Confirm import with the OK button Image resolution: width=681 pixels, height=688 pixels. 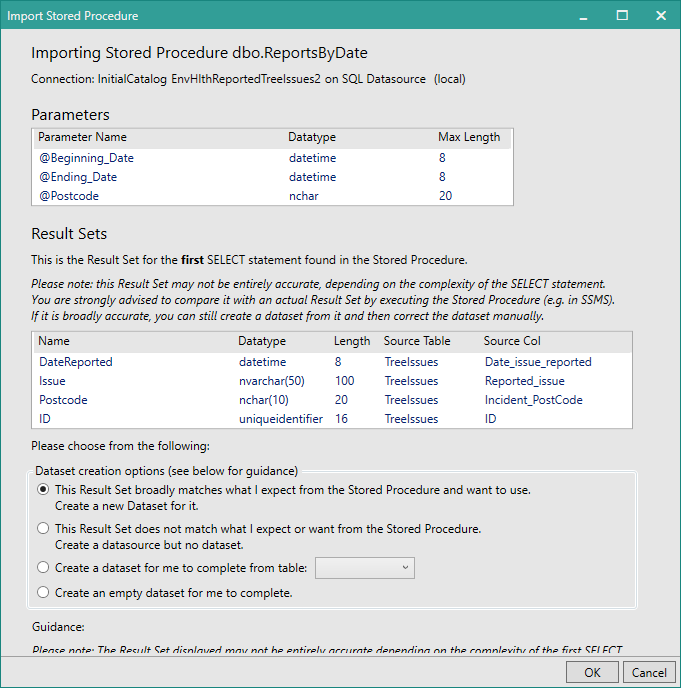592,673
